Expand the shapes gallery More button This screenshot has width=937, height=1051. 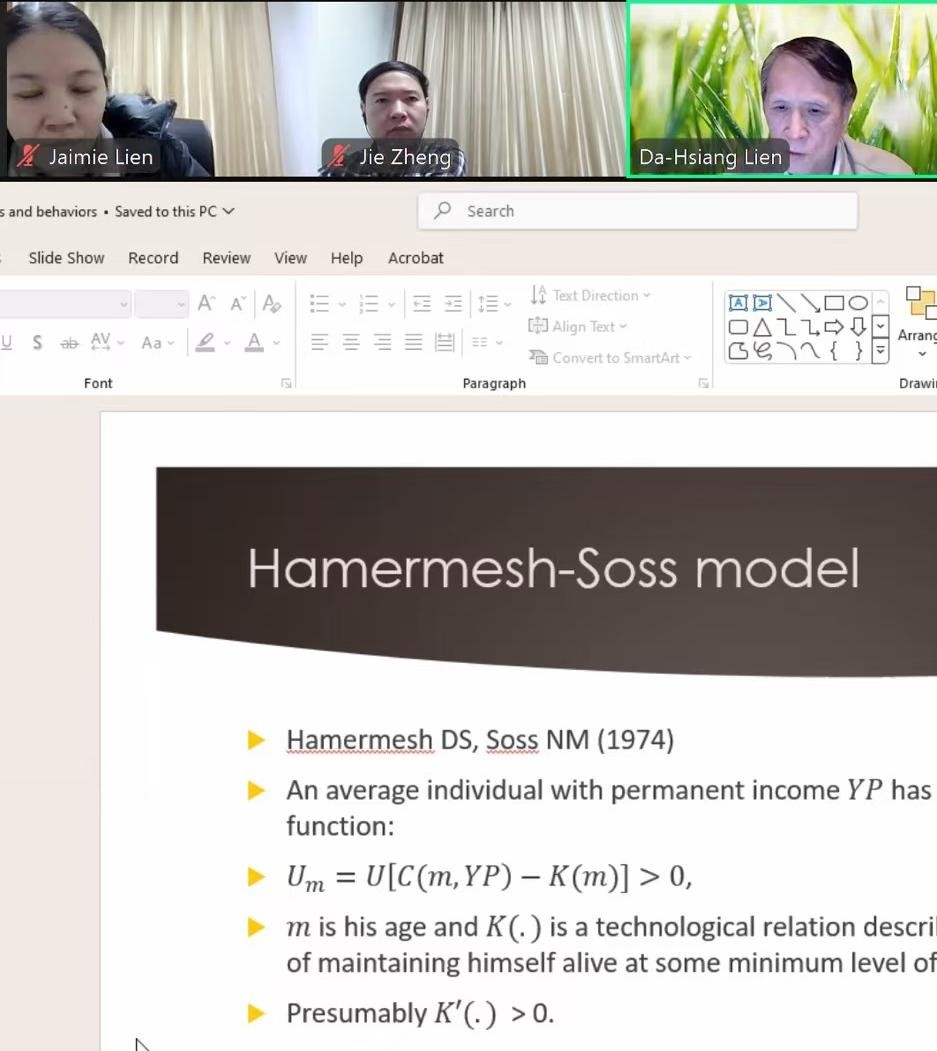click(x=880, y=350)
